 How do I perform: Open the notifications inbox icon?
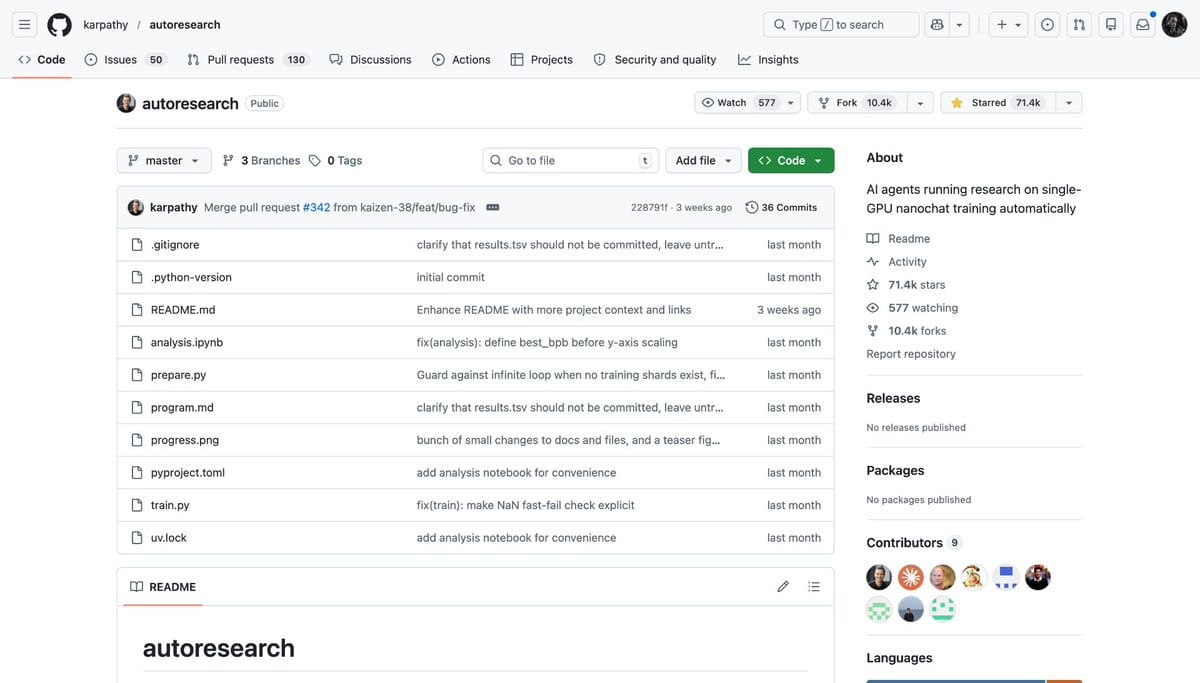coord(1142,25)
